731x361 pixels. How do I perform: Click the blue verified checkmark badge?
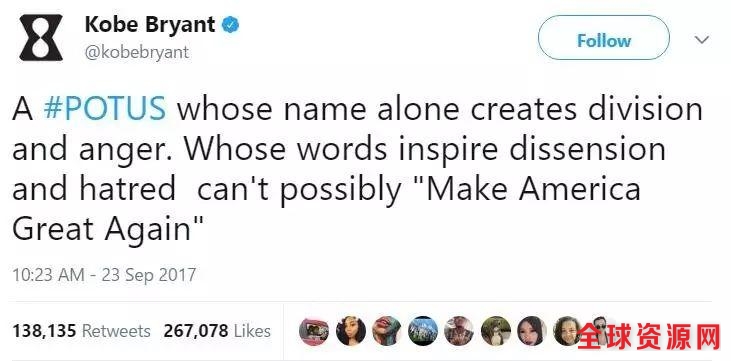[230, 25]
